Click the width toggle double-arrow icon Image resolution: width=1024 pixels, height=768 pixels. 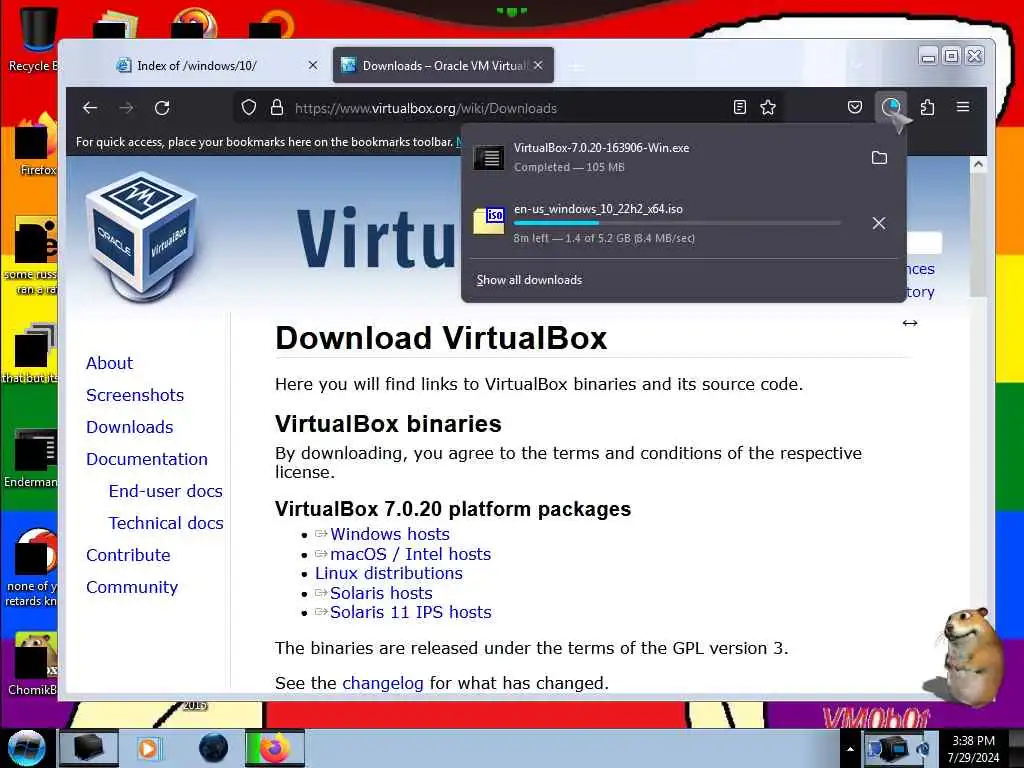[x=910, y=323]
